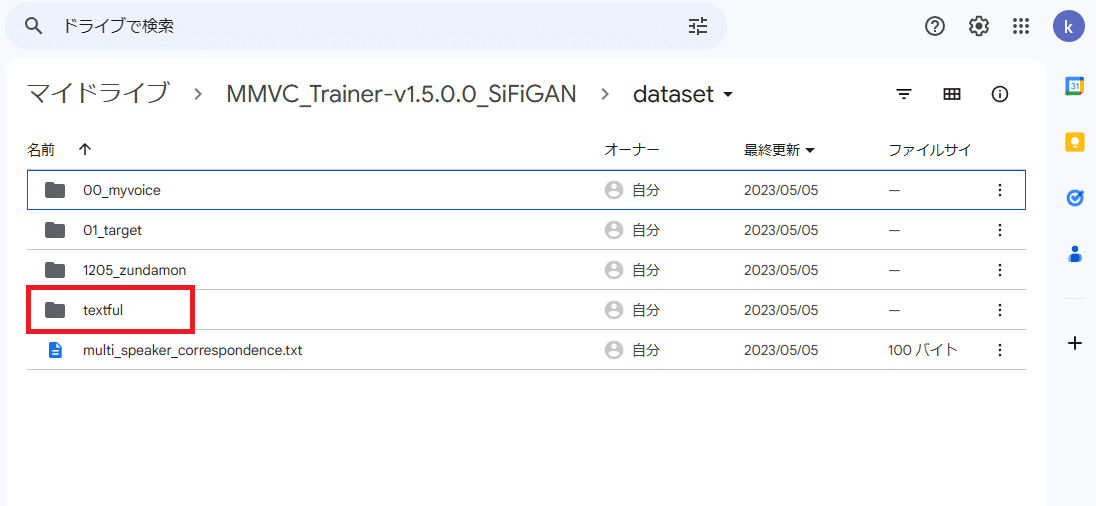
Task: Open Google Calendar side panel icon
Action: coord(1074,86)
